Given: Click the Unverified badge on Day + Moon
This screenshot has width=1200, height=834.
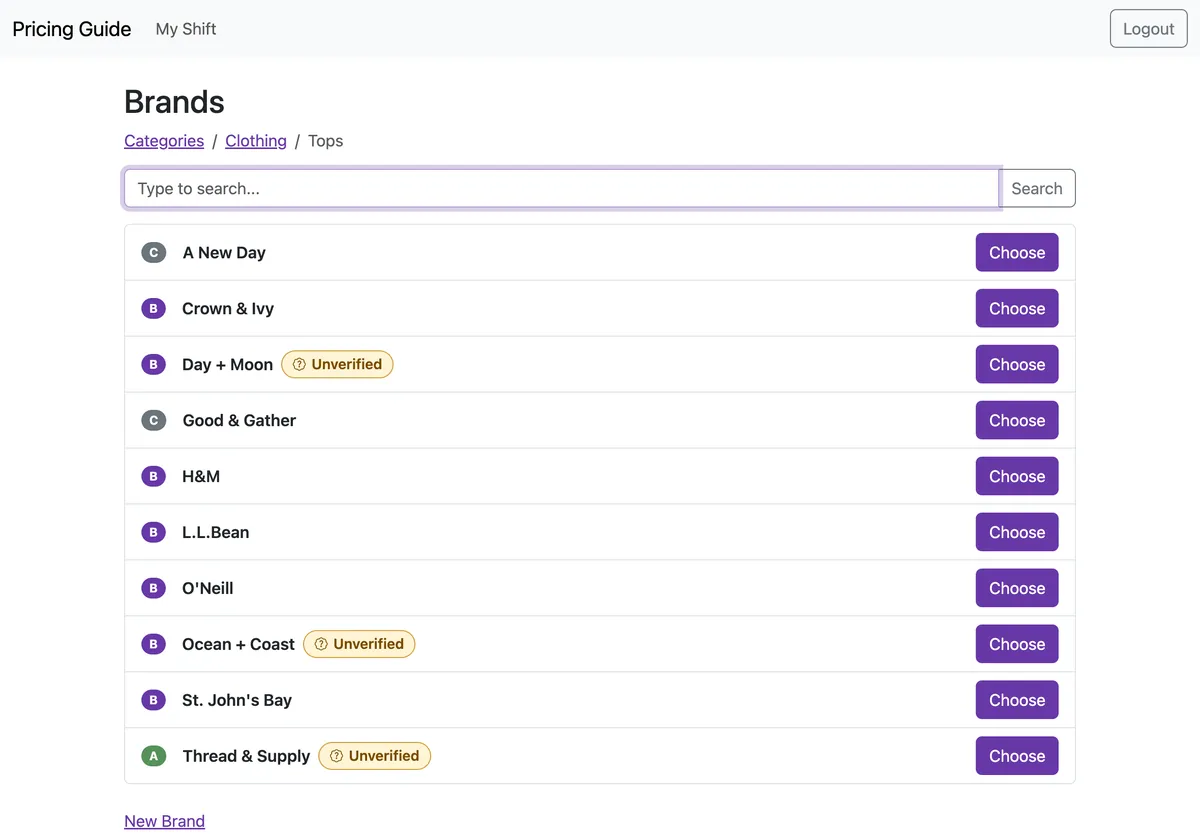Looking at the screenshot, I should point(337,365).
